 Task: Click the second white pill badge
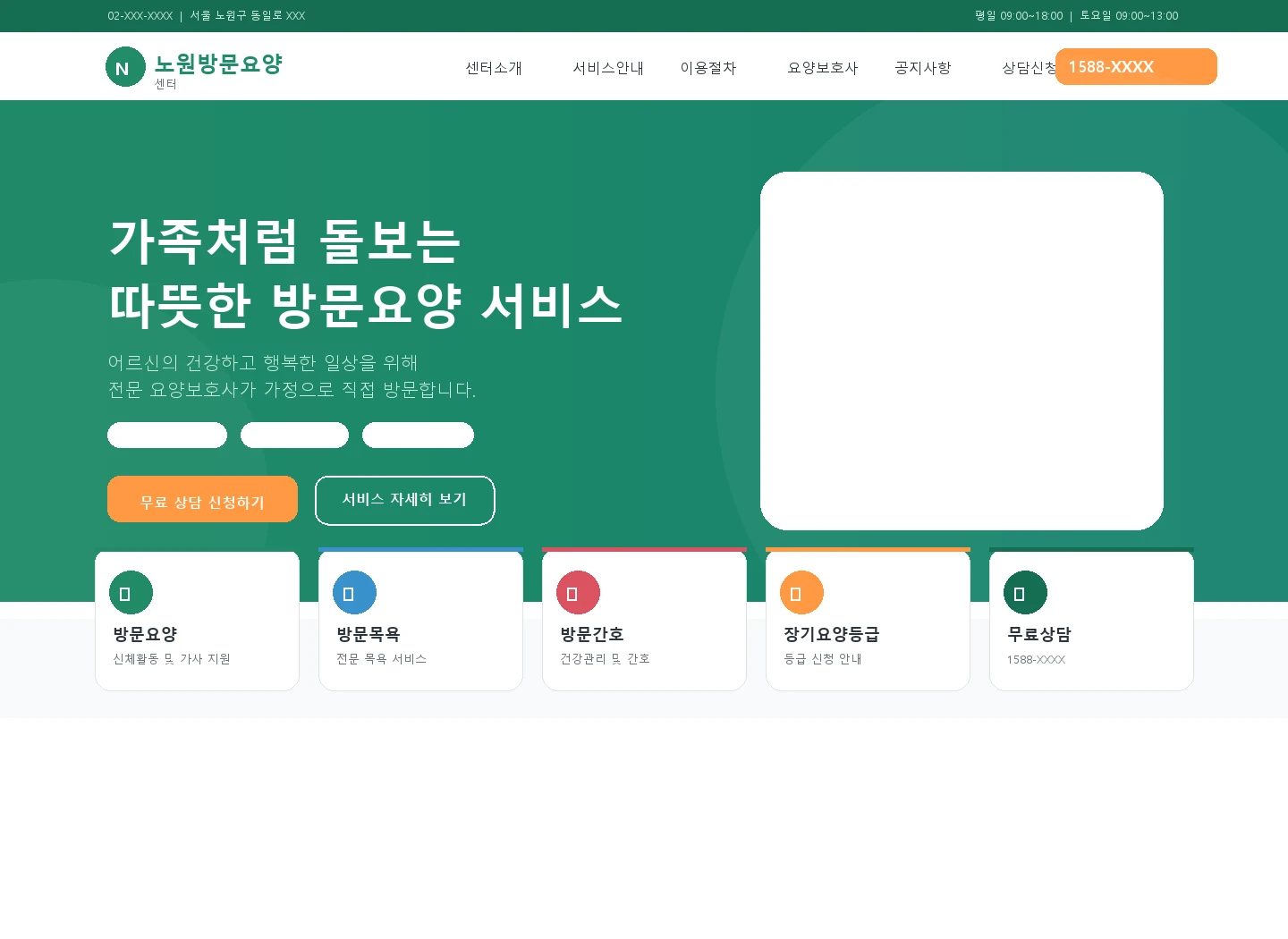294,435
